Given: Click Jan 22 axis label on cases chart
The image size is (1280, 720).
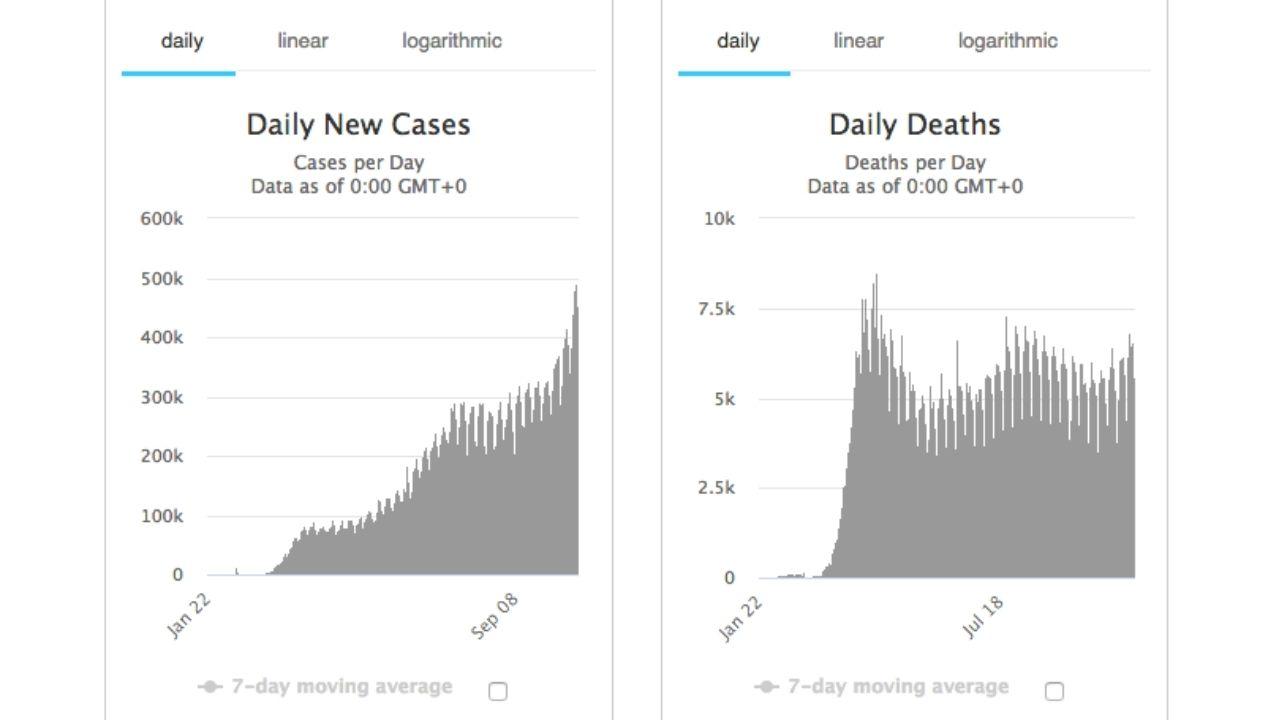Looking at the screenshot, I should point(190,617).
